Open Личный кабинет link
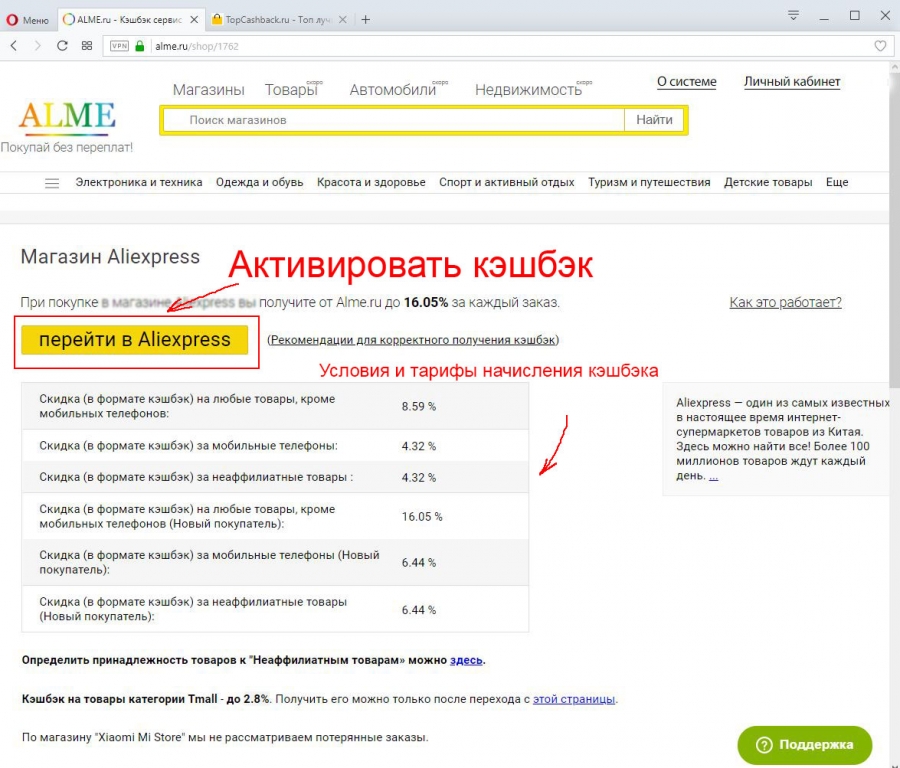The width and height of the screenshot is (900, 768). point(792,82)
